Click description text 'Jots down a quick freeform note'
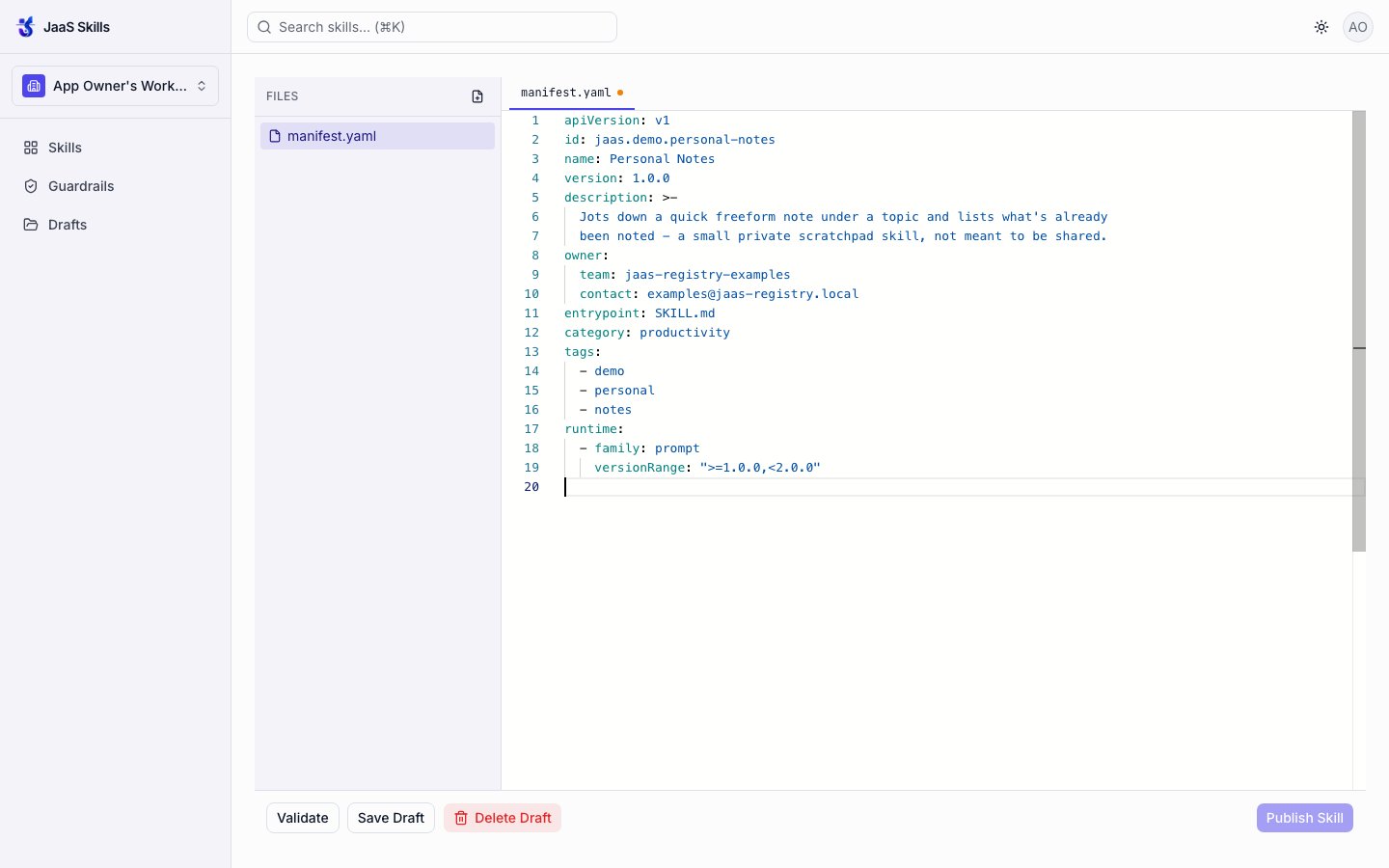Image resolution: width=1389 pixels, height=868 pixels. (x=696, y=217)
